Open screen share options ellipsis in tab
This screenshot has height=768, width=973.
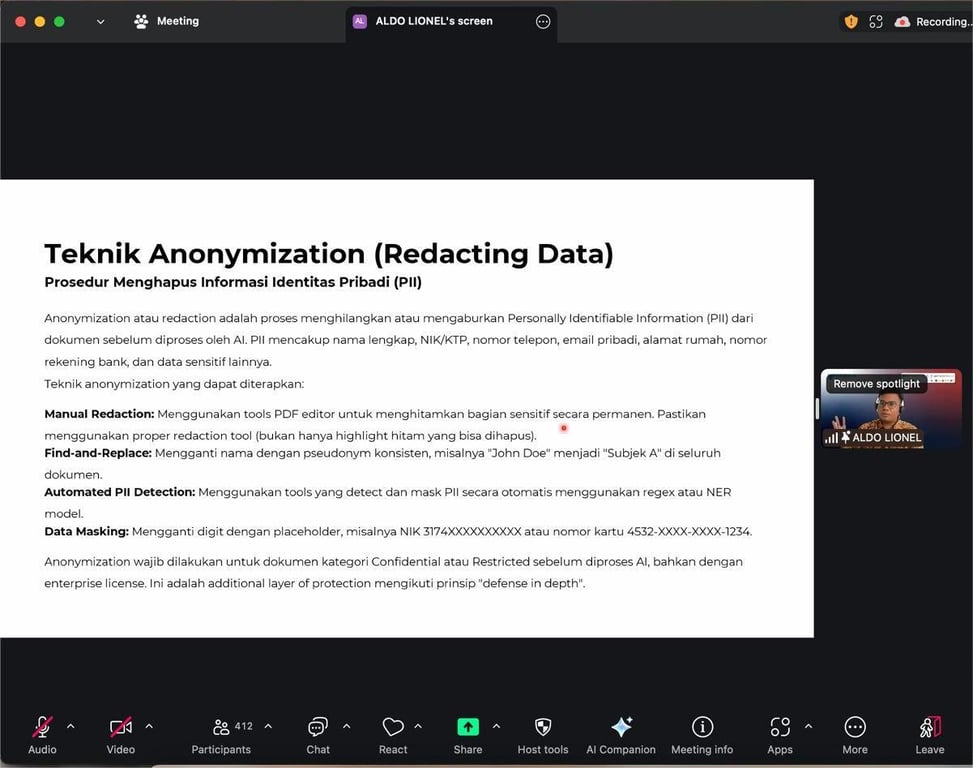pyautogui.click(x=543, y=21)
